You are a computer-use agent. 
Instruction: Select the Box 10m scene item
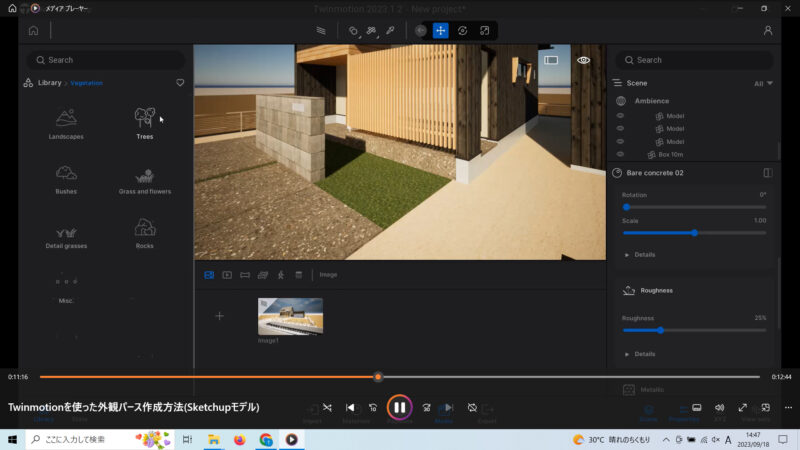(670, 155)
